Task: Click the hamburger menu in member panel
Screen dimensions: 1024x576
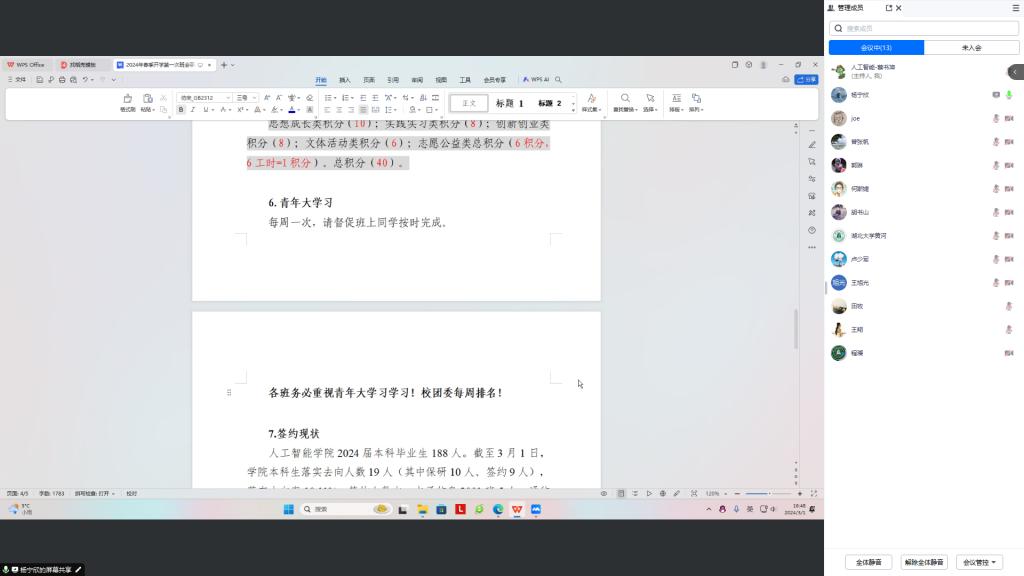Action: (1016, 8)
